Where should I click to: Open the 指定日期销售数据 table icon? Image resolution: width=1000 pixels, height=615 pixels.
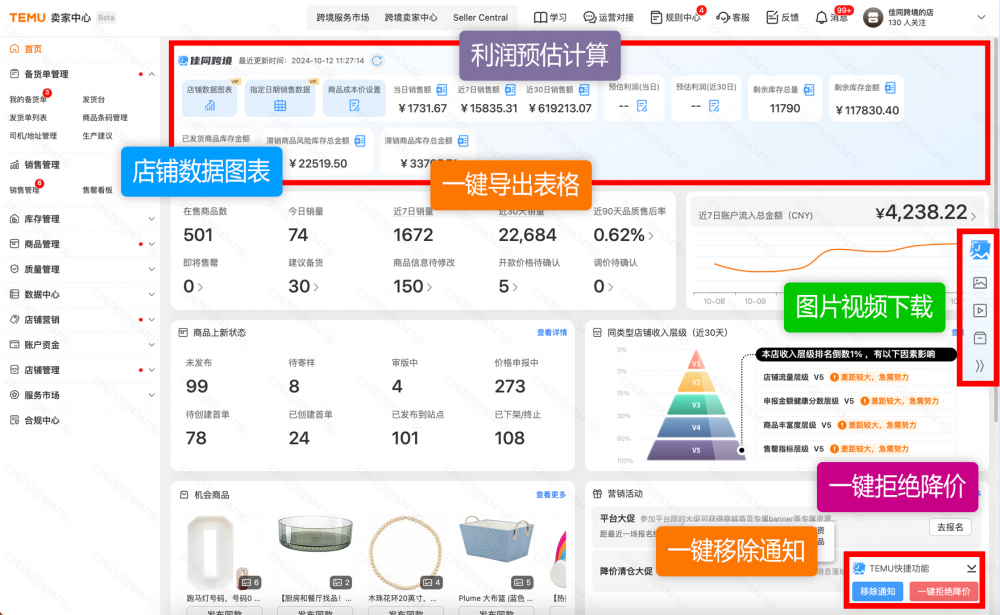(280, 106)
